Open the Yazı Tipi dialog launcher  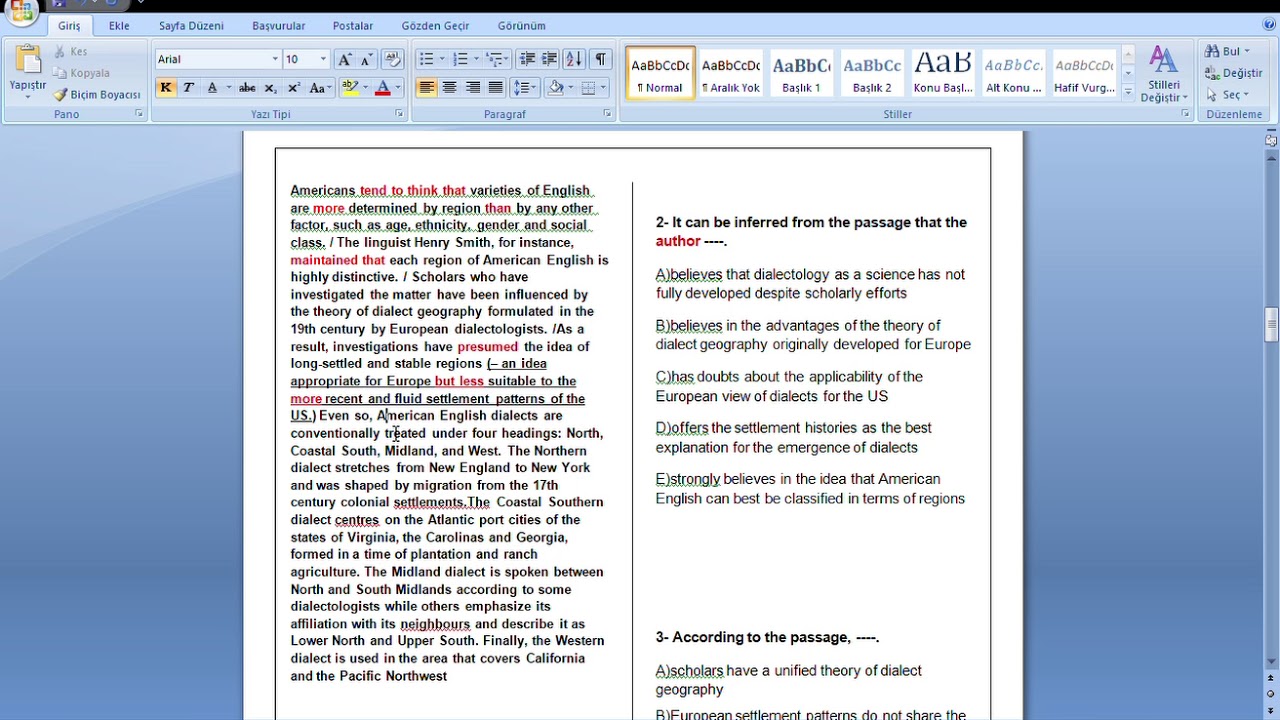(x=399, y=115)
